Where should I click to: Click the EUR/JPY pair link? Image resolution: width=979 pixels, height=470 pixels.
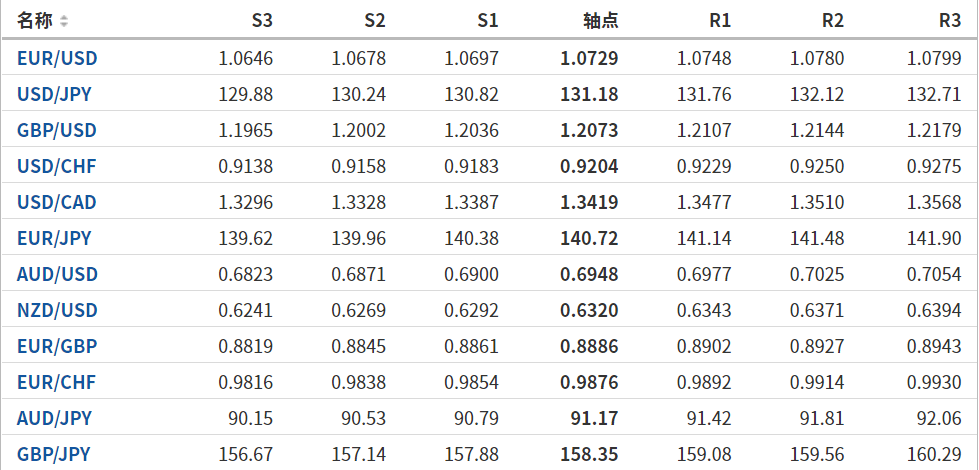click(54, 239)
